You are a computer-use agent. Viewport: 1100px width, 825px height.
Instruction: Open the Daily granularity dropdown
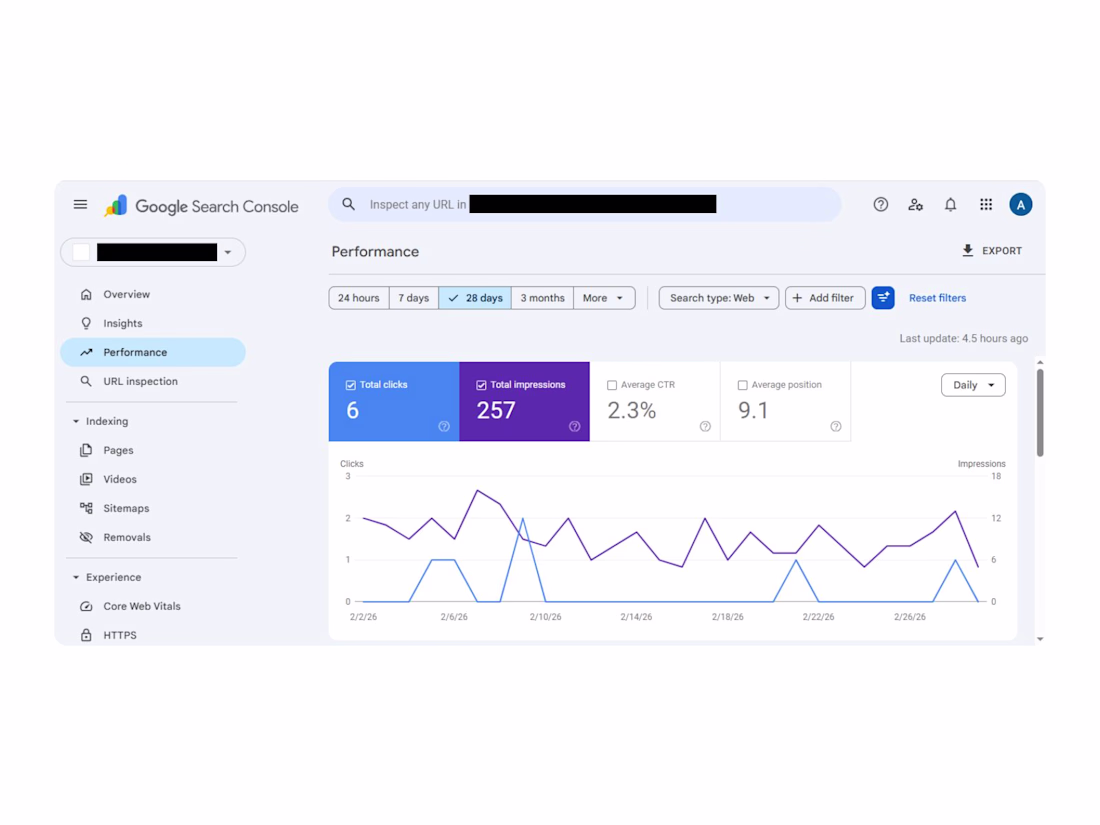click(973, 384)
